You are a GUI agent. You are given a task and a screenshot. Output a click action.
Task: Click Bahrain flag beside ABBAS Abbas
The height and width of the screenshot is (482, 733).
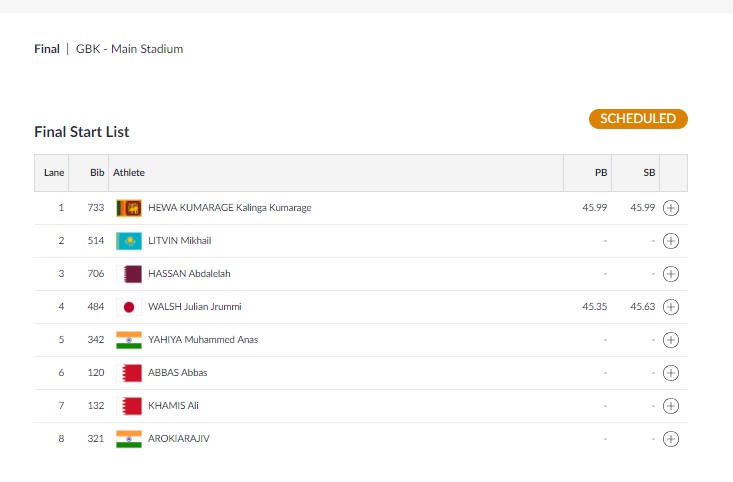[129, 373]
